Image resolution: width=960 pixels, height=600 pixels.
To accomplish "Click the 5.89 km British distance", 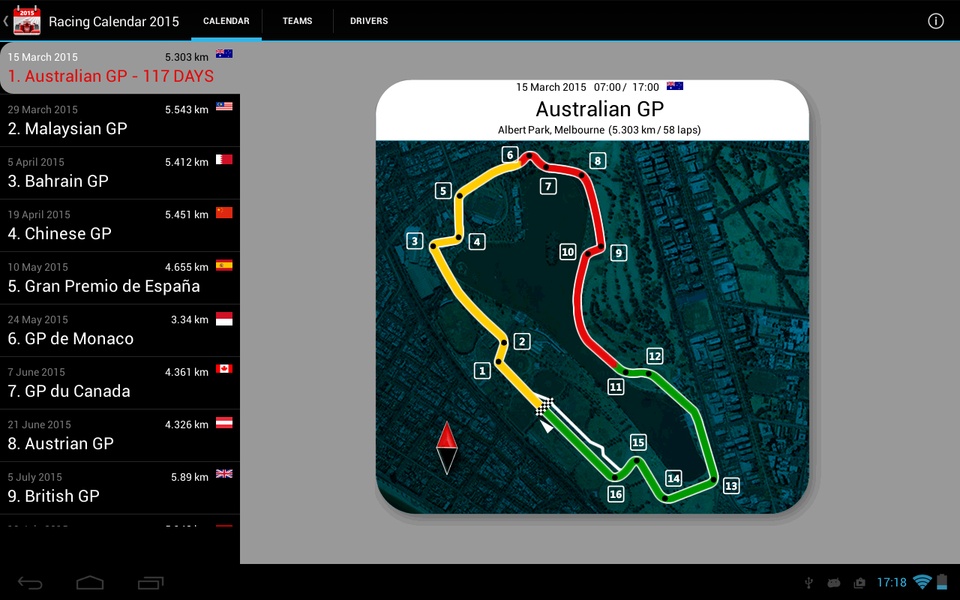I will click(190, 477).
